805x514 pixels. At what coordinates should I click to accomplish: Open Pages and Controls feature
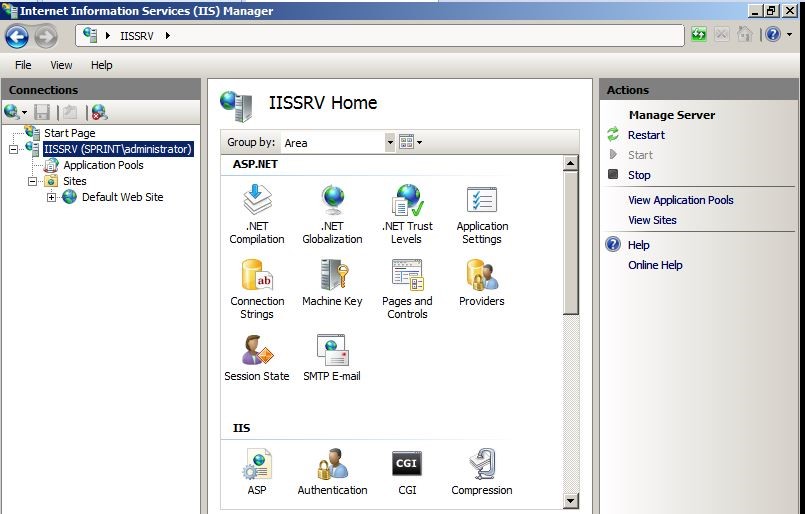click(x=407, y=289)
